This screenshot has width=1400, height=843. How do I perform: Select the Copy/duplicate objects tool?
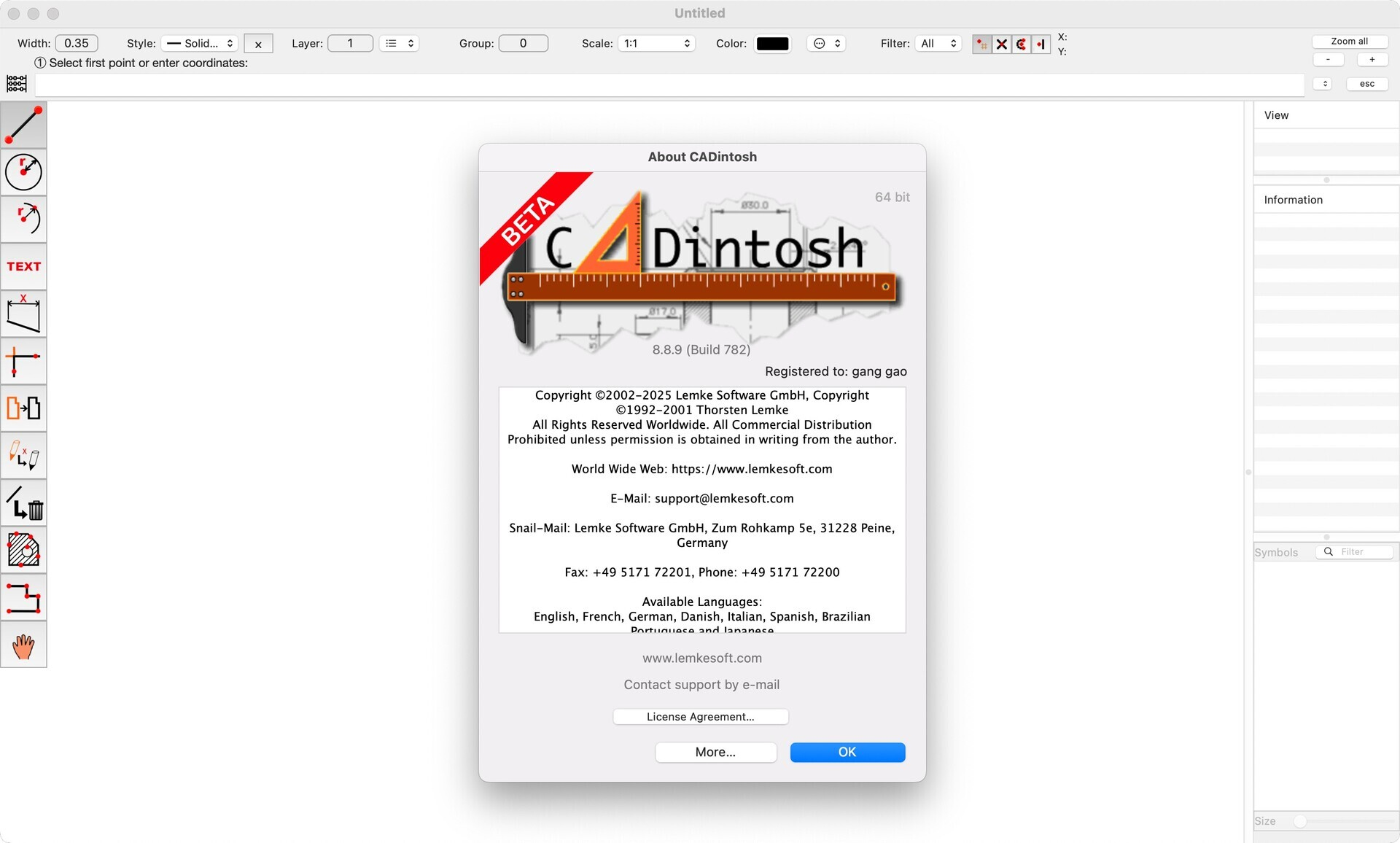[x=23, y=408]
